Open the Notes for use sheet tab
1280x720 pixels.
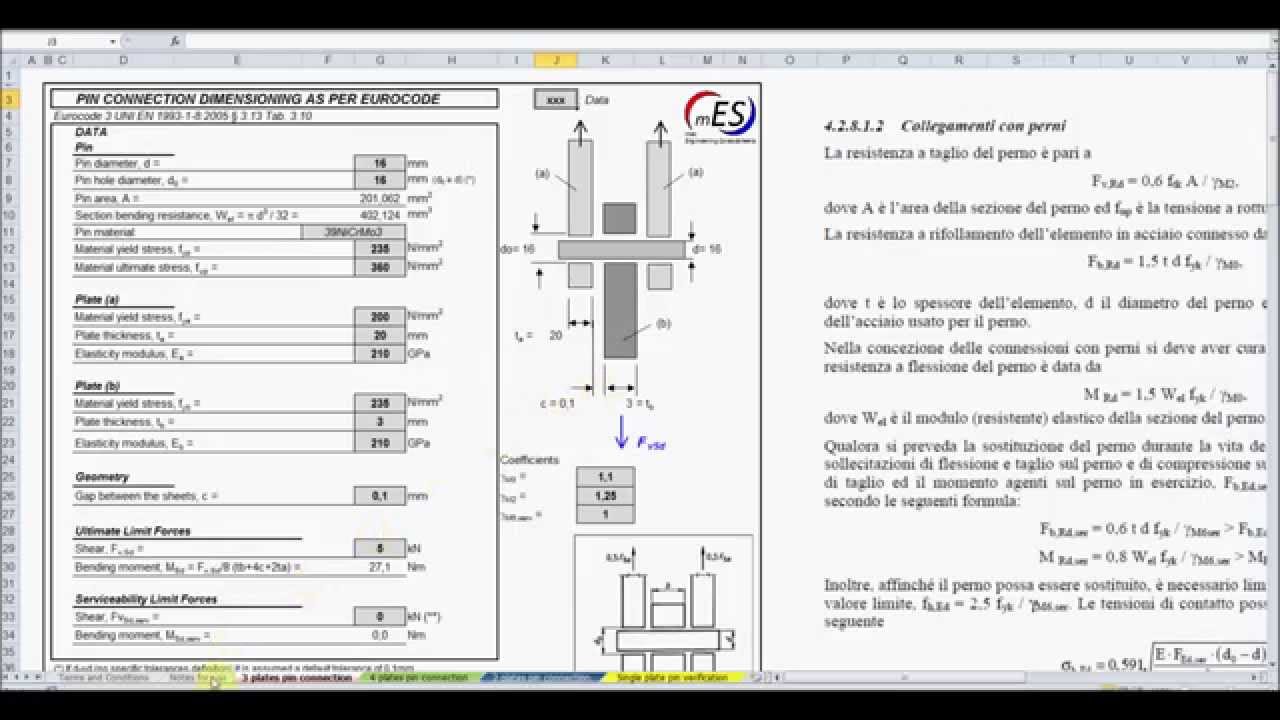[197, 678]
